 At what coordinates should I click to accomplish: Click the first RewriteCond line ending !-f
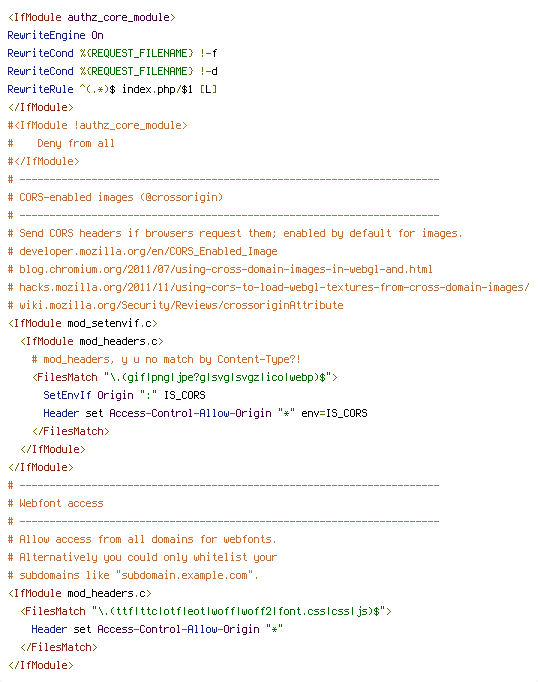(x=112, y=53)
